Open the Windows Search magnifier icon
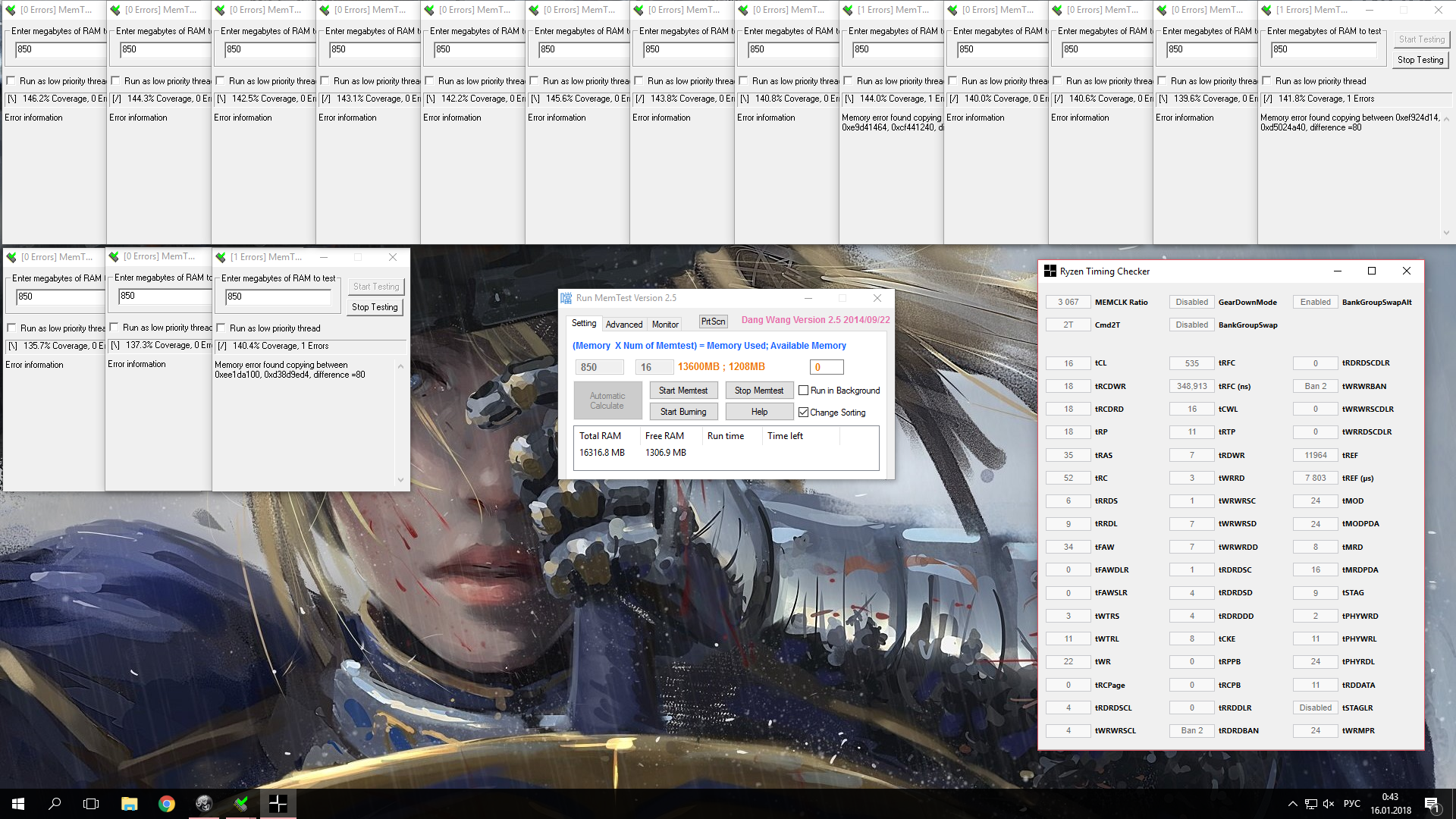 click(x=55, y=804)
